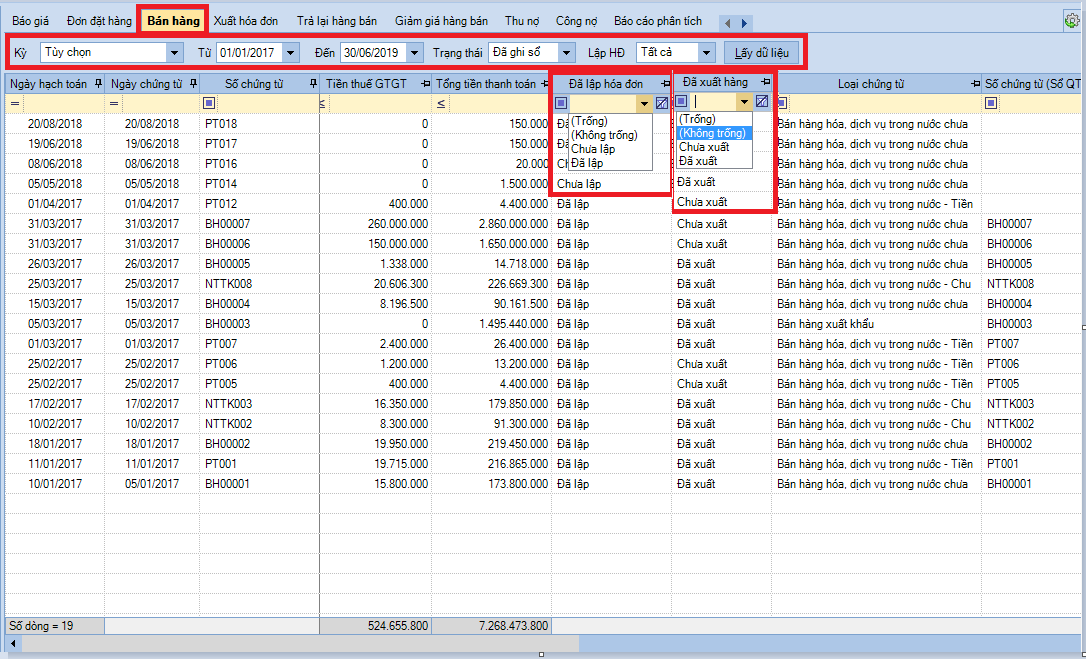This screenshot has height=659, width=1086.
Task: Select the Bán hàng tab
Action: 173,21
